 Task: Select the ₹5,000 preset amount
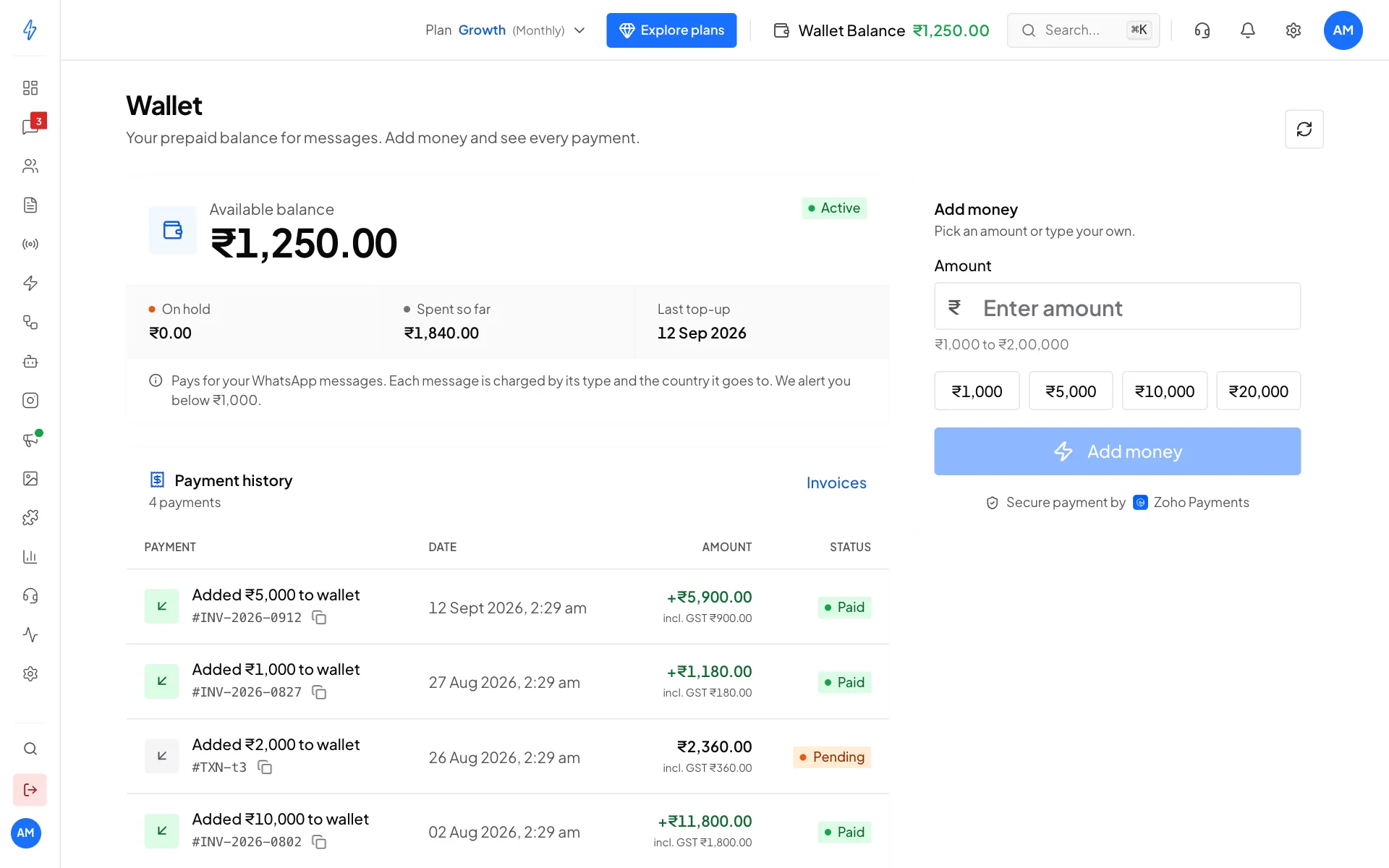[1071, 391]
